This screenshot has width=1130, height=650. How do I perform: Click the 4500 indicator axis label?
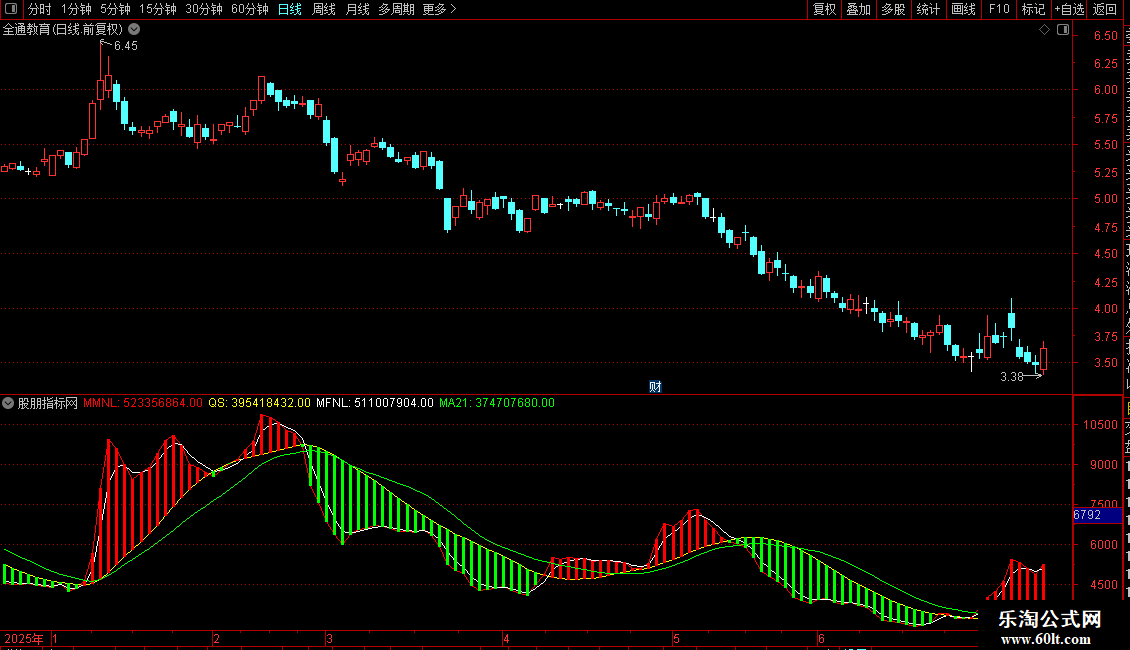1103,585
